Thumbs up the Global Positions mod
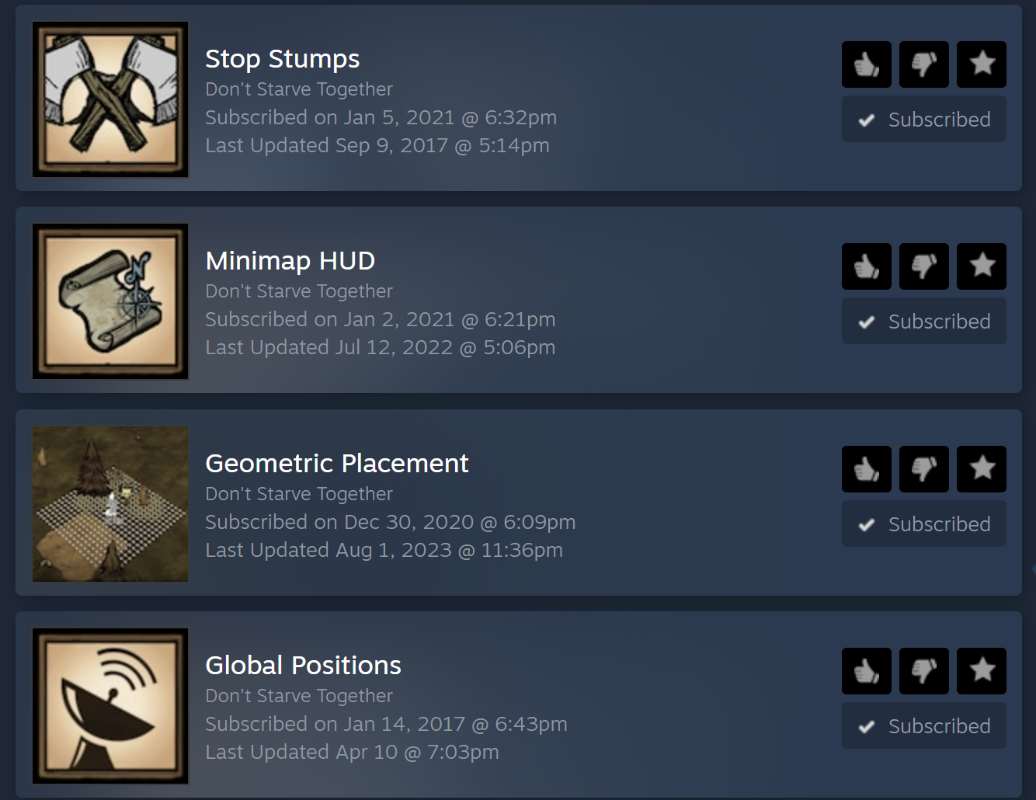The image size is (1036, 800). (x=866, y=671)
